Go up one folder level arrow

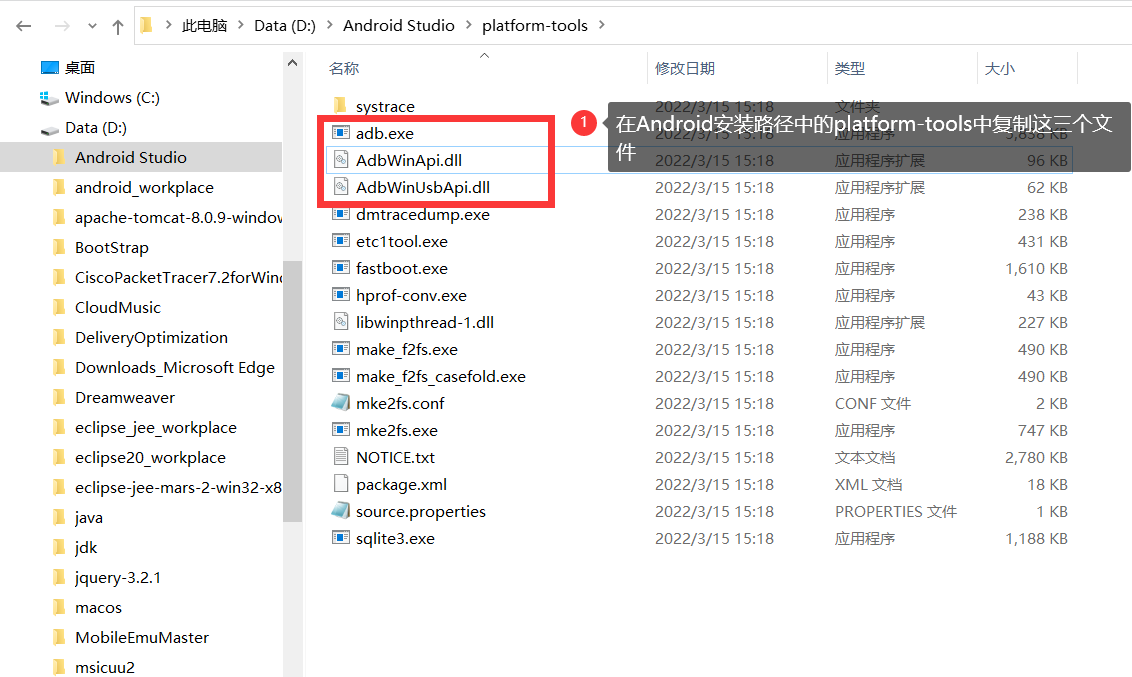coord(118,27)
